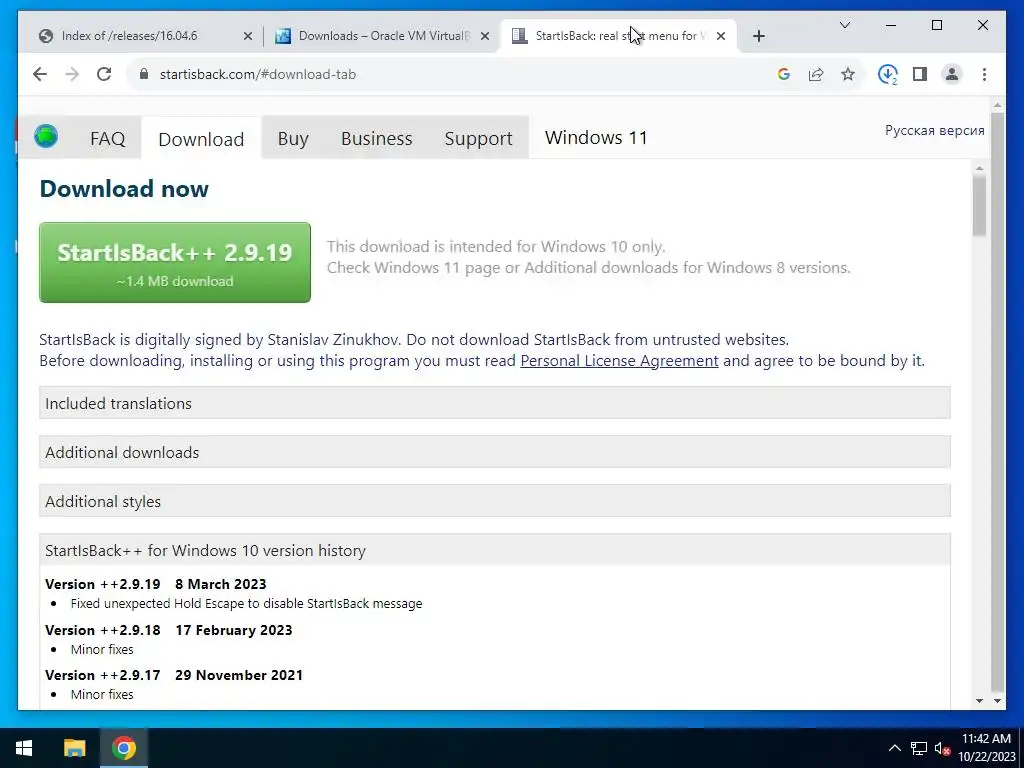Screen dimensions: 1024x768
Task: Open the Buy tab
Action: [x=293, y=138]
